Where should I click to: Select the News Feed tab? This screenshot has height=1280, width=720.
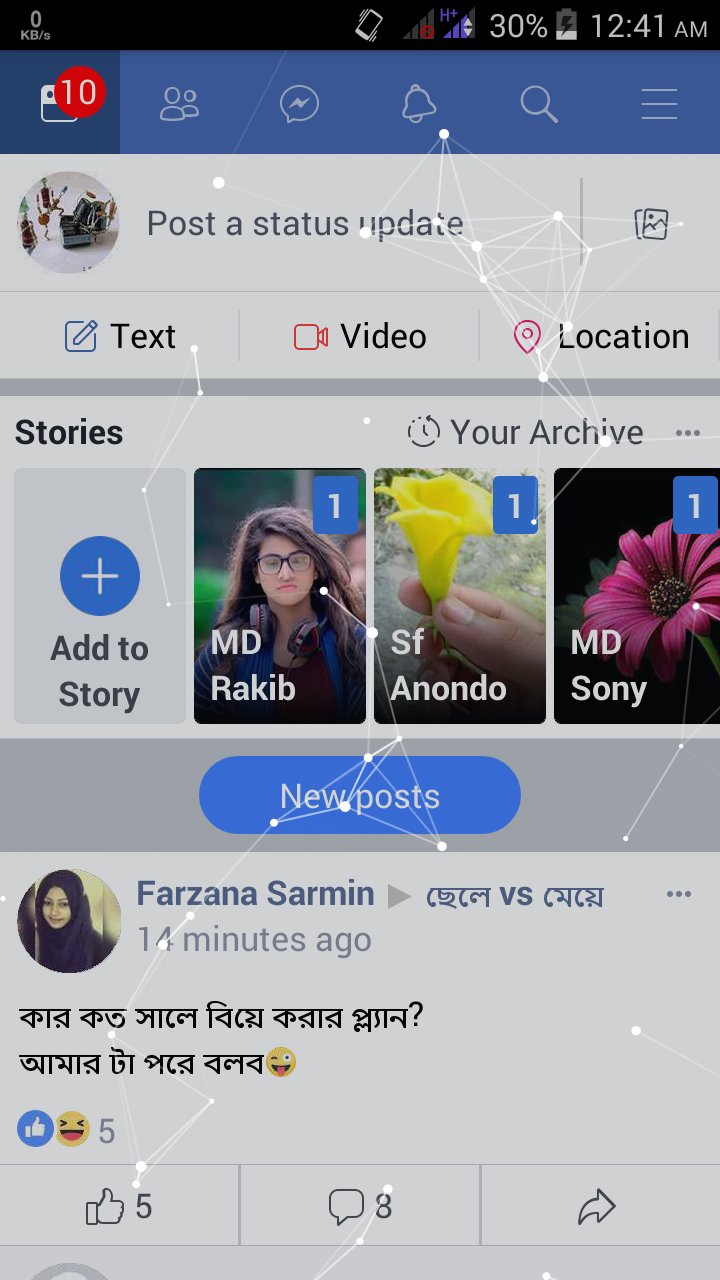pyautogui.click(x=59, y=104)
